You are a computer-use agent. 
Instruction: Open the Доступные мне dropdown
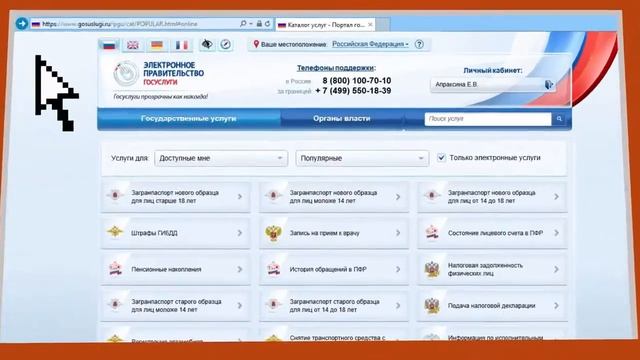point(221,158)
